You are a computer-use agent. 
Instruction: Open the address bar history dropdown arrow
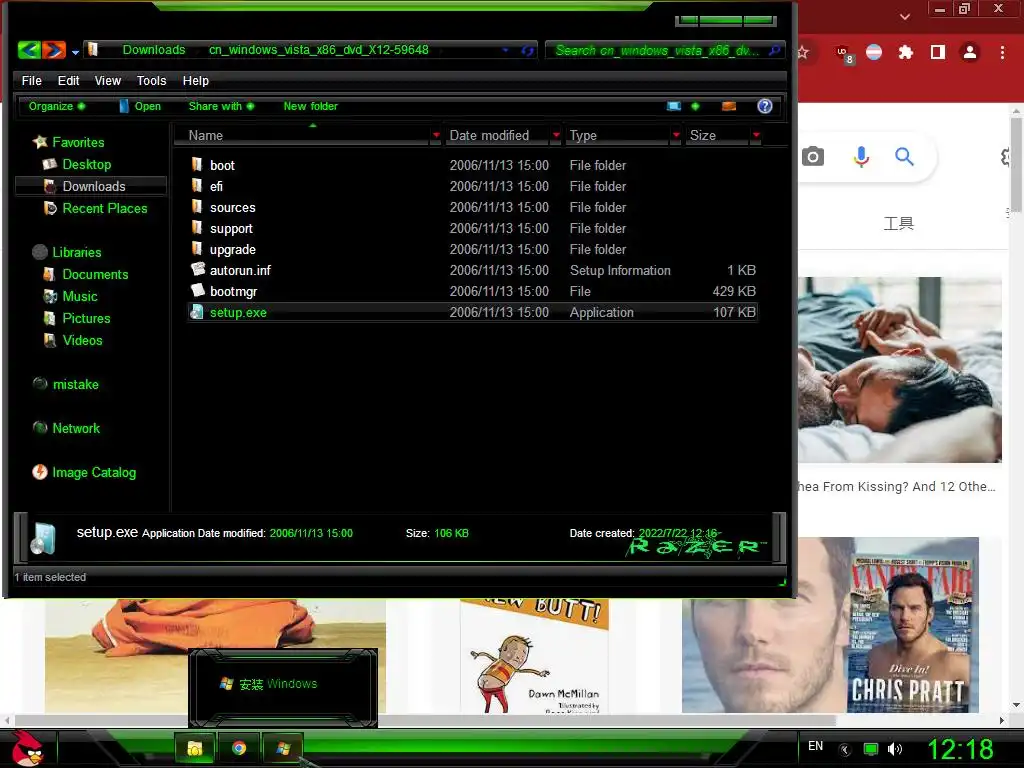click(x=505, y=50)
